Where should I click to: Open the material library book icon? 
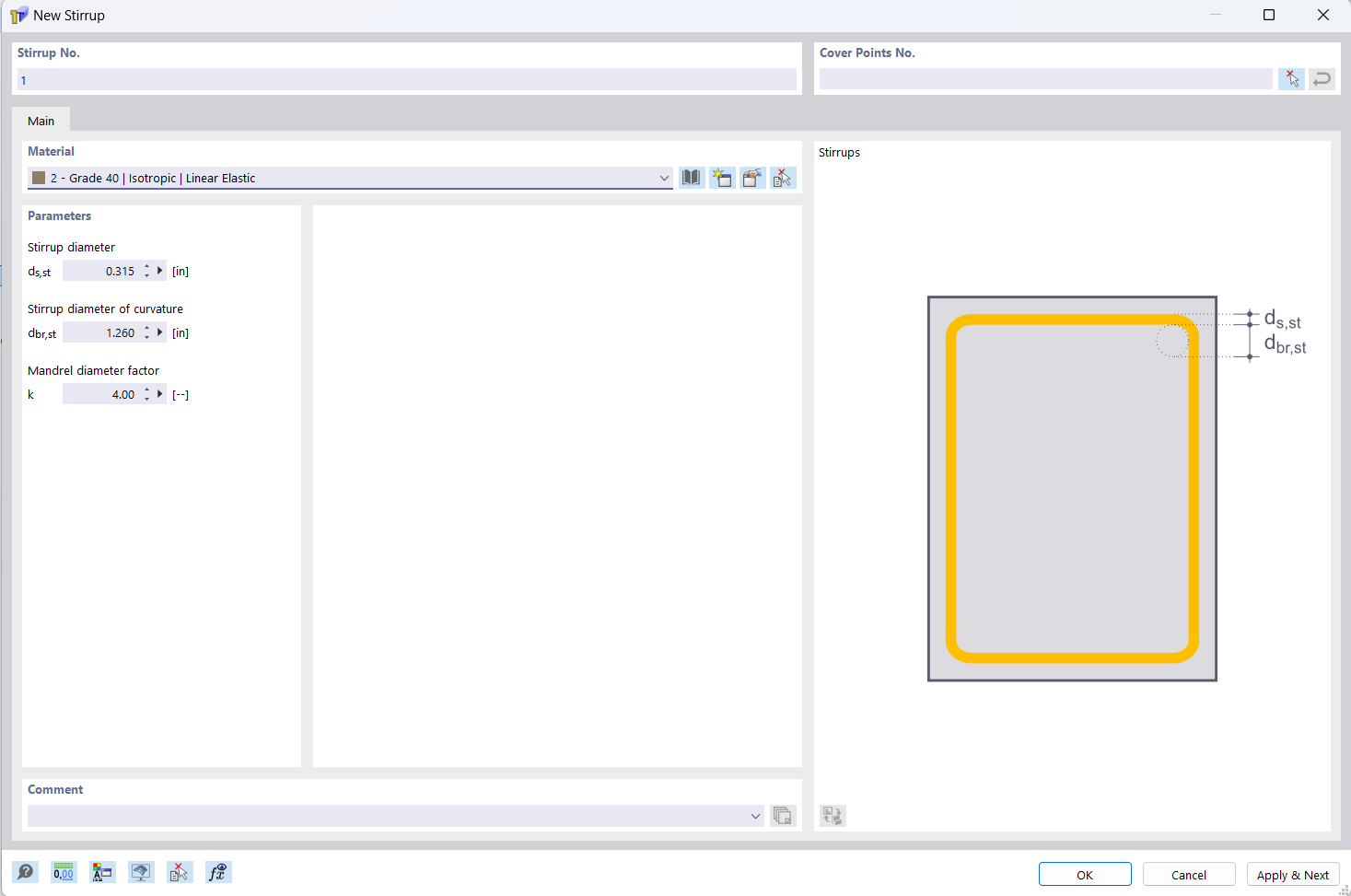tap(692, 177)
